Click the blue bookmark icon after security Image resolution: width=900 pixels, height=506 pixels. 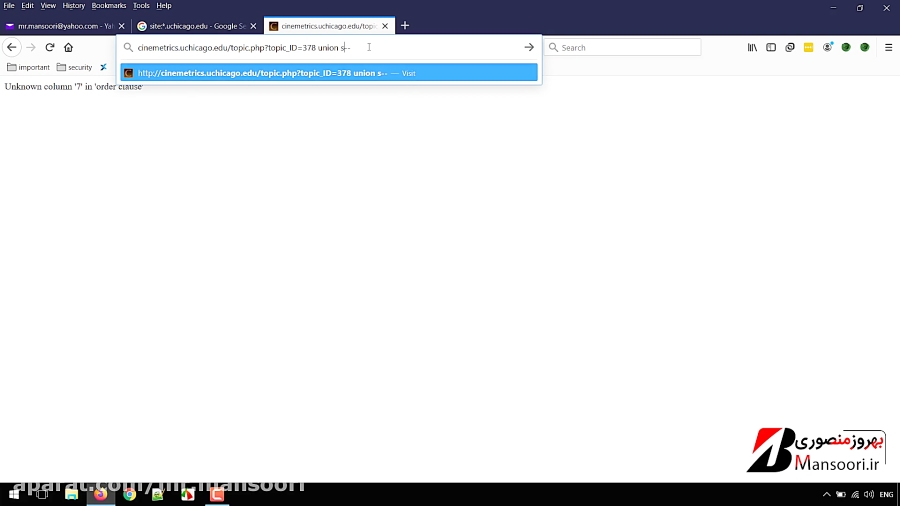[103, 67]
